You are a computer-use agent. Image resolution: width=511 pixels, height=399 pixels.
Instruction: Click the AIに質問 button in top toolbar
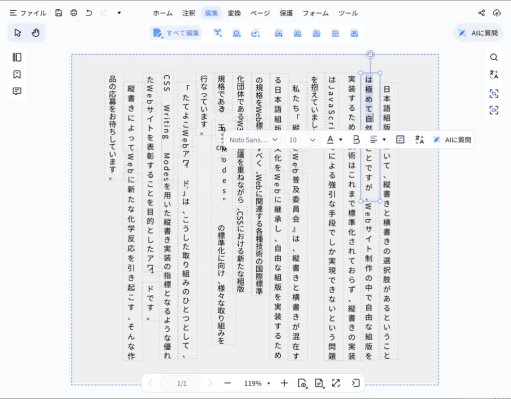[x=478, y=33]
